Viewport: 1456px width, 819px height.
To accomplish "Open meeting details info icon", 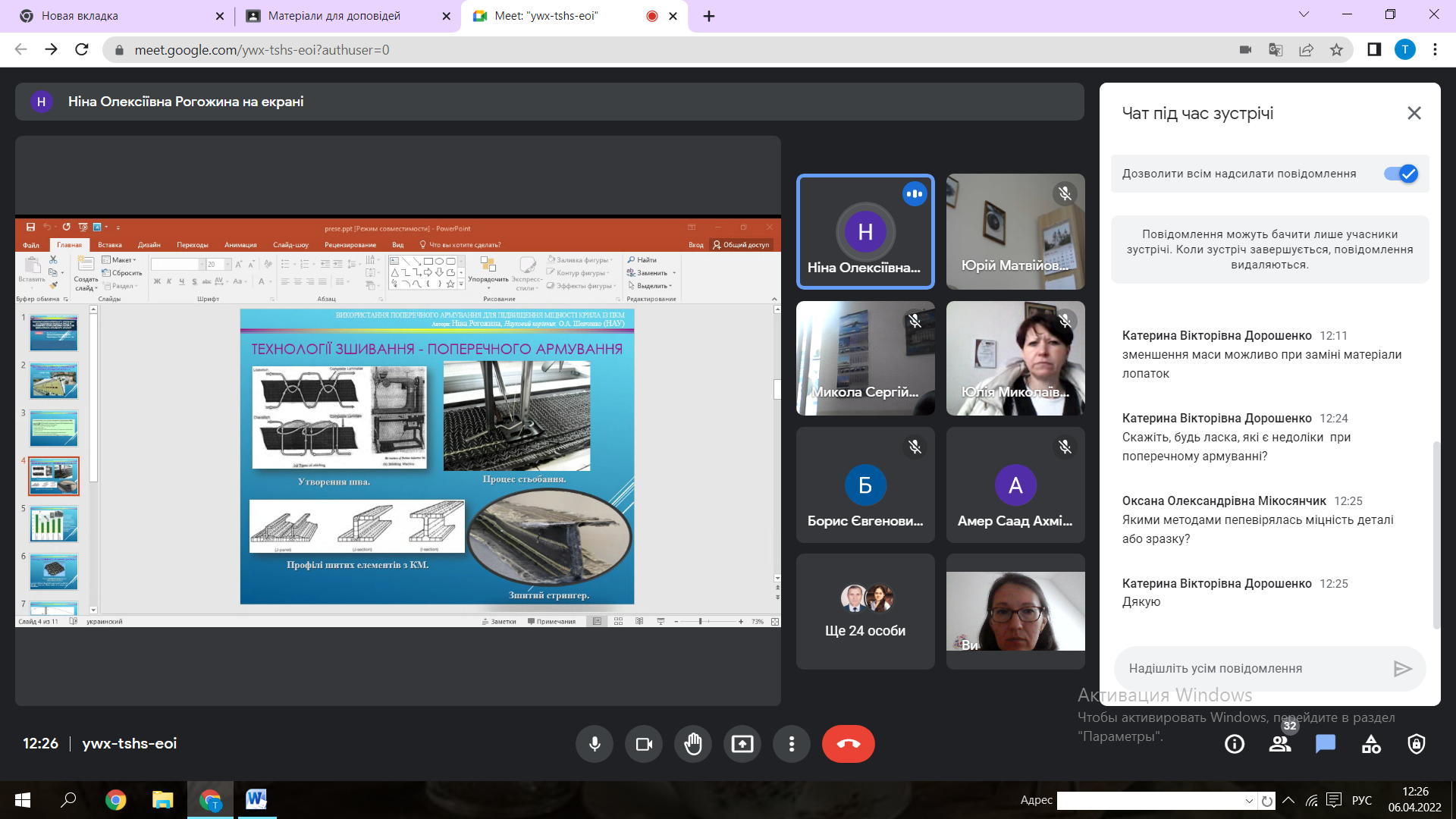I will pos(1235,744).
